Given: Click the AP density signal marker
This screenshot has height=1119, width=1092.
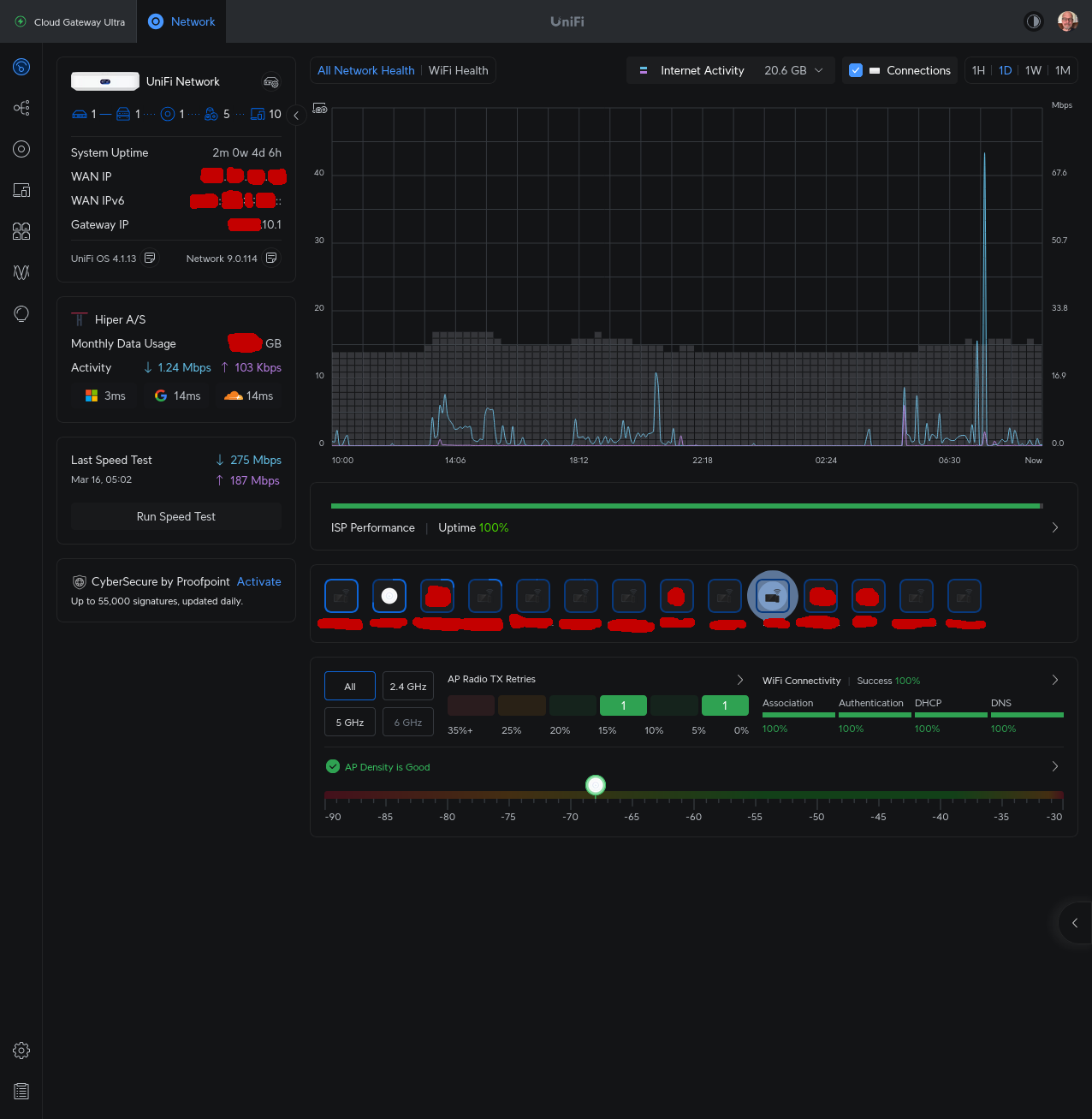Looking at the screenshot, I should point(596,784).
